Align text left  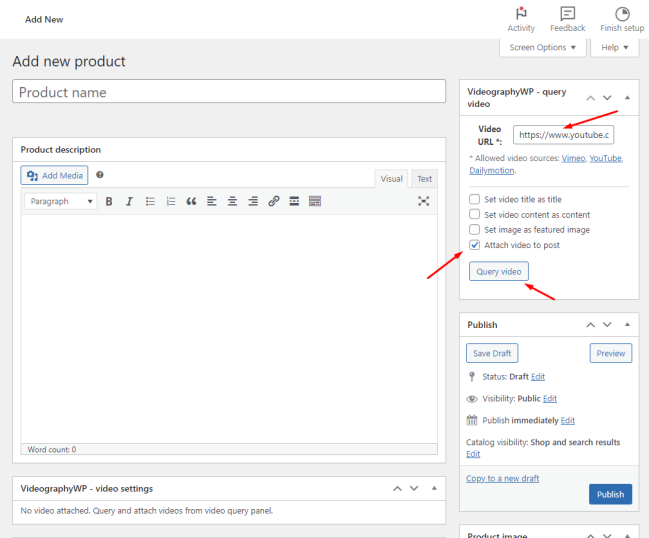(212, 202)
